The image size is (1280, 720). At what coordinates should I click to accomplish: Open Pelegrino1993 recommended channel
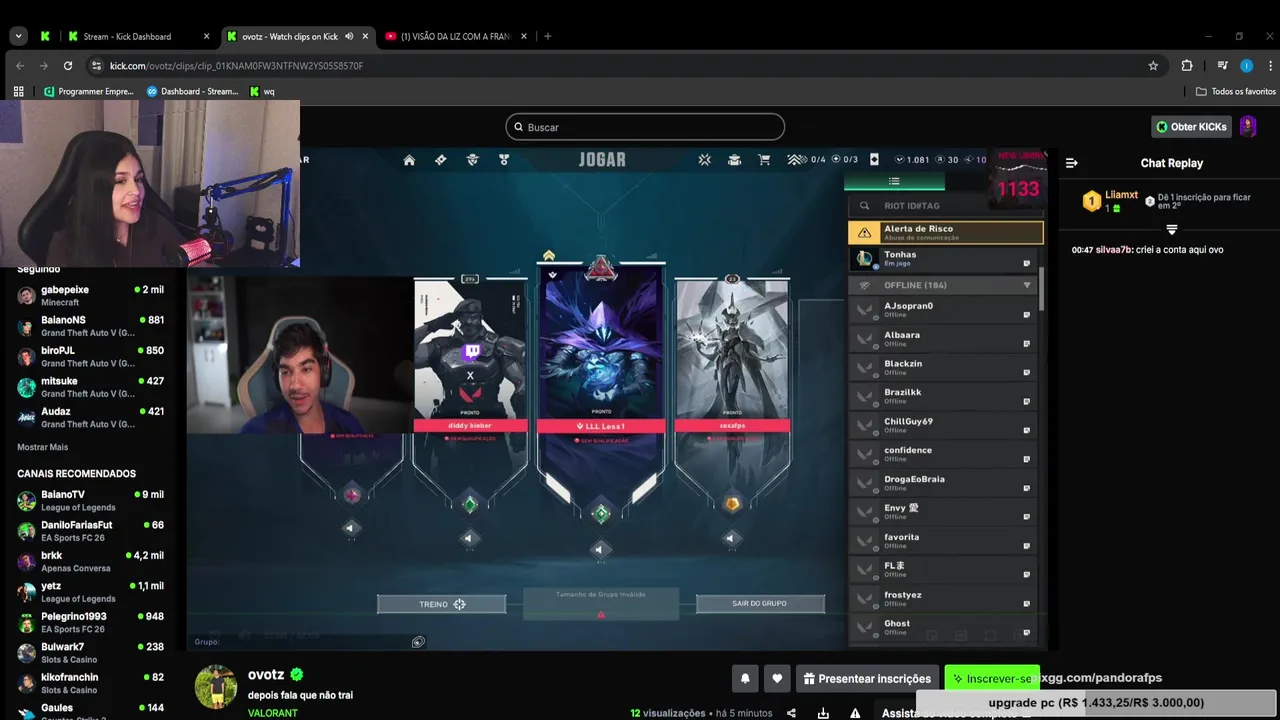pyautogui.click(x=90, y=623)
